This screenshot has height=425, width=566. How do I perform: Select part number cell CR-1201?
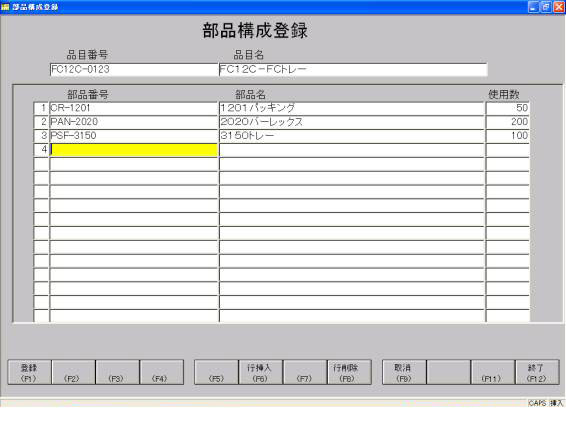(x=134, y=108)
